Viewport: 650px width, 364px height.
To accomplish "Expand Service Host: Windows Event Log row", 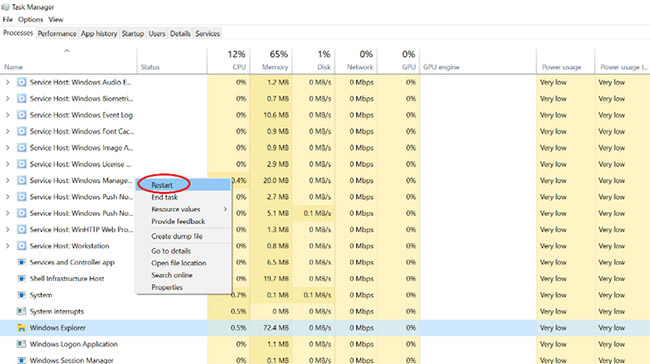I will 7,115.
